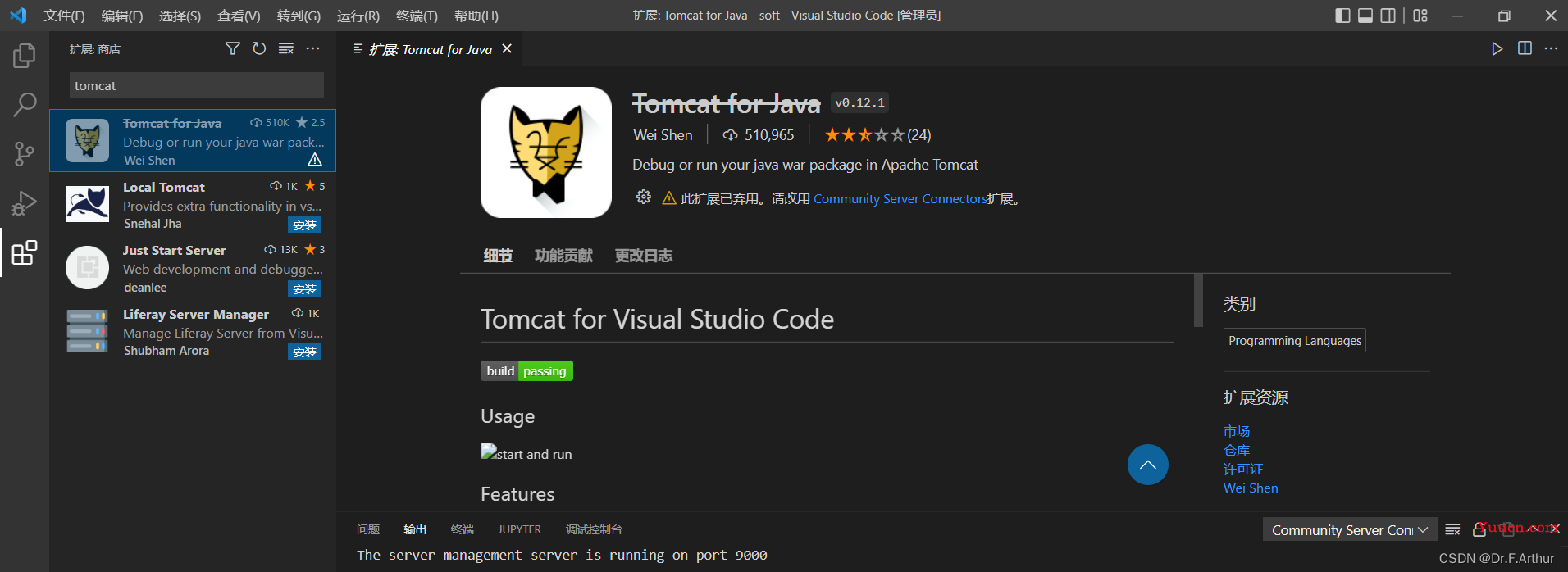Image resolution: width=1568 pixels, height=572 pixels.
Task: Click publisher name Wei Shen in header
Action: coord(663,135)
